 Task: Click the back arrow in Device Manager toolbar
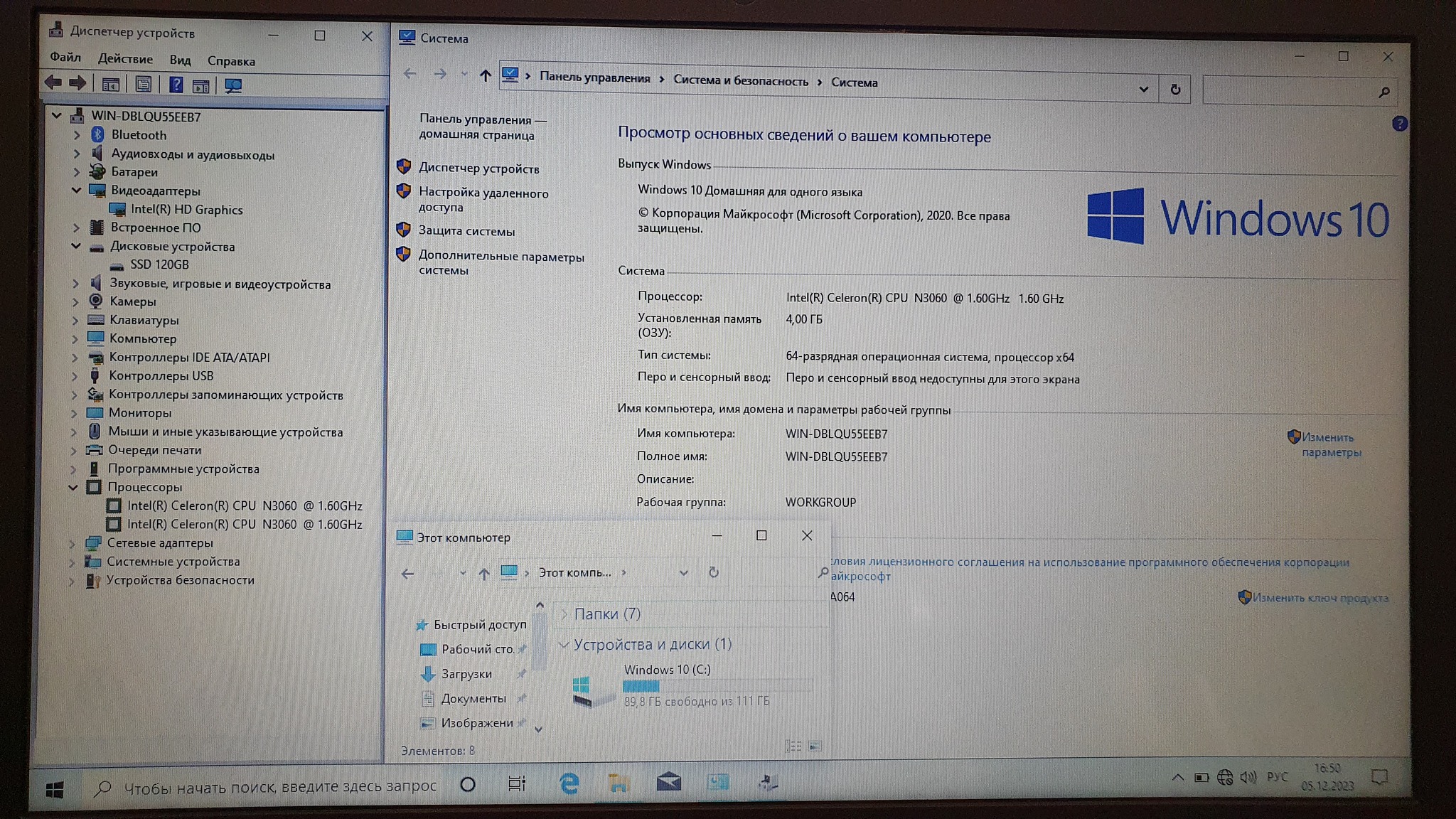point(53,82)
